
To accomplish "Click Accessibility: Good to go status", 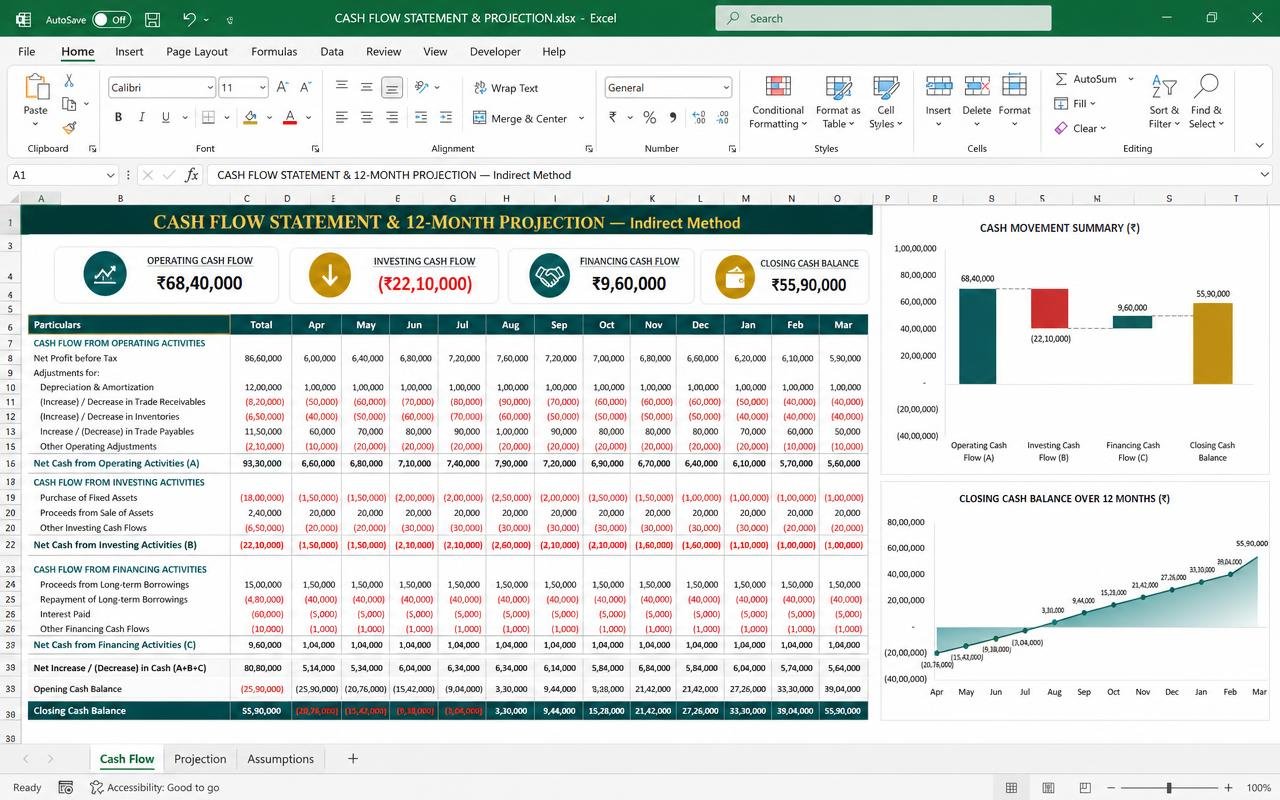I will (x=155, y=788).
